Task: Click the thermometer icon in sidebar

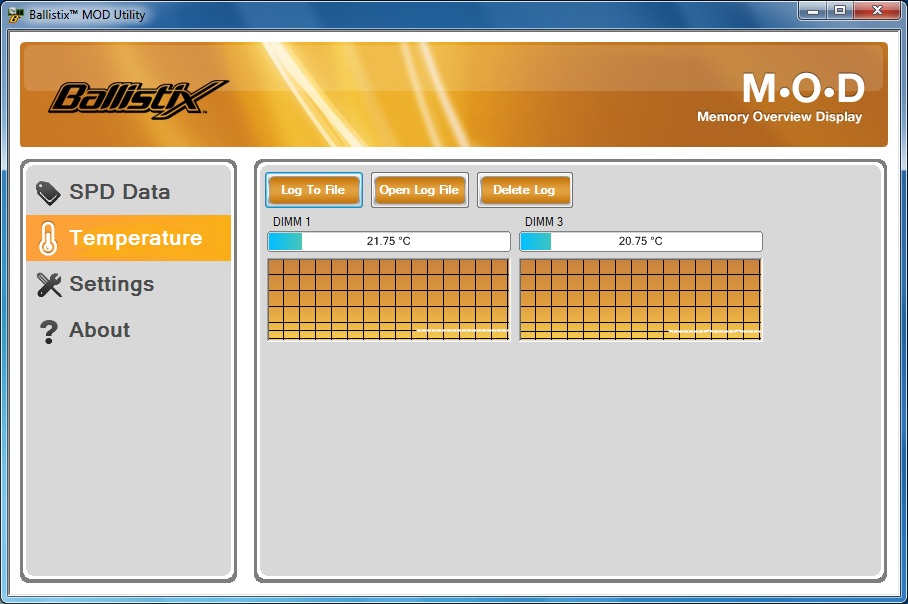Action: tap(48, 238)
